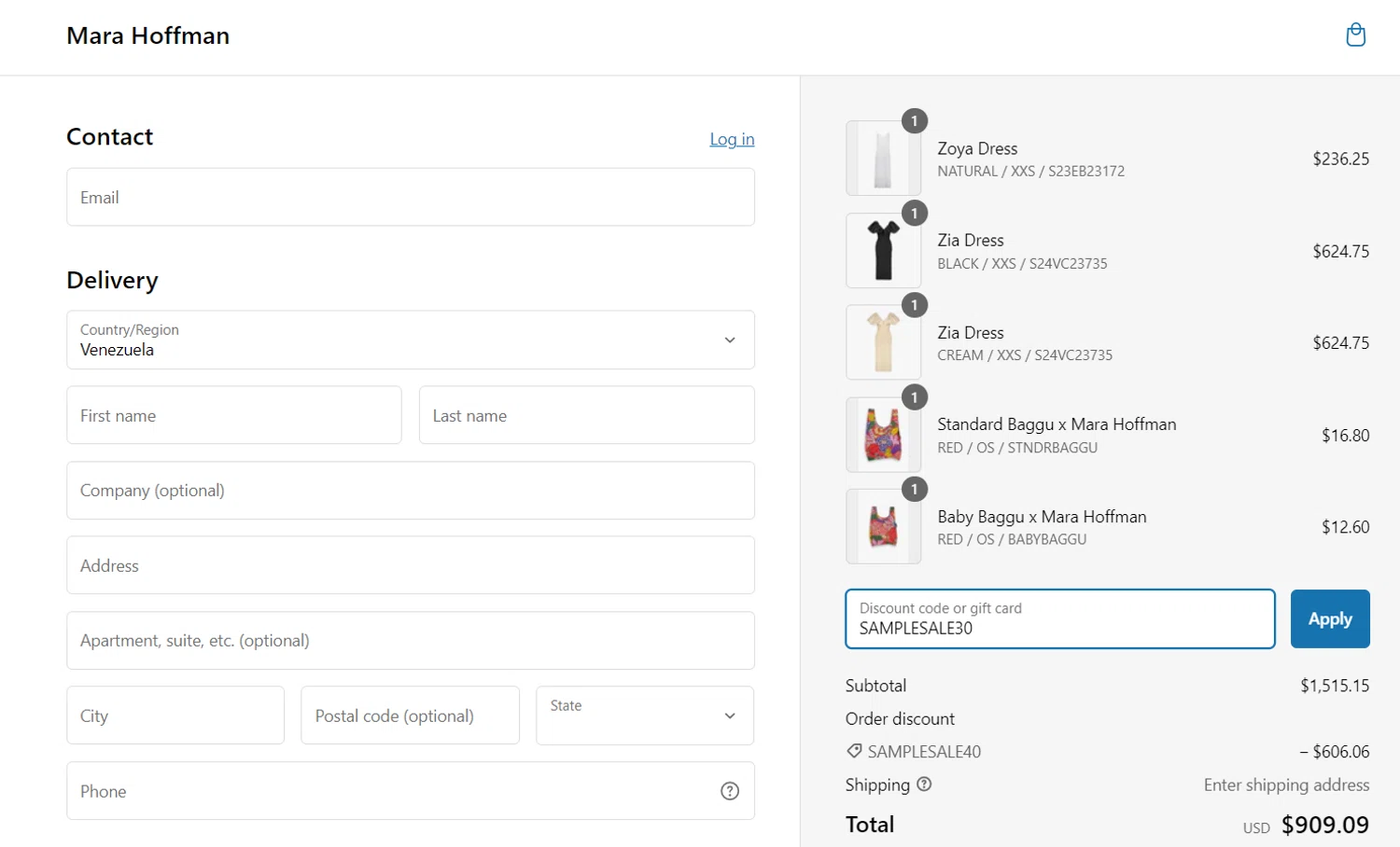Screen dimensions: 1400x847
Task: Click the Phone input field
Action: click(x=411, y=791)
